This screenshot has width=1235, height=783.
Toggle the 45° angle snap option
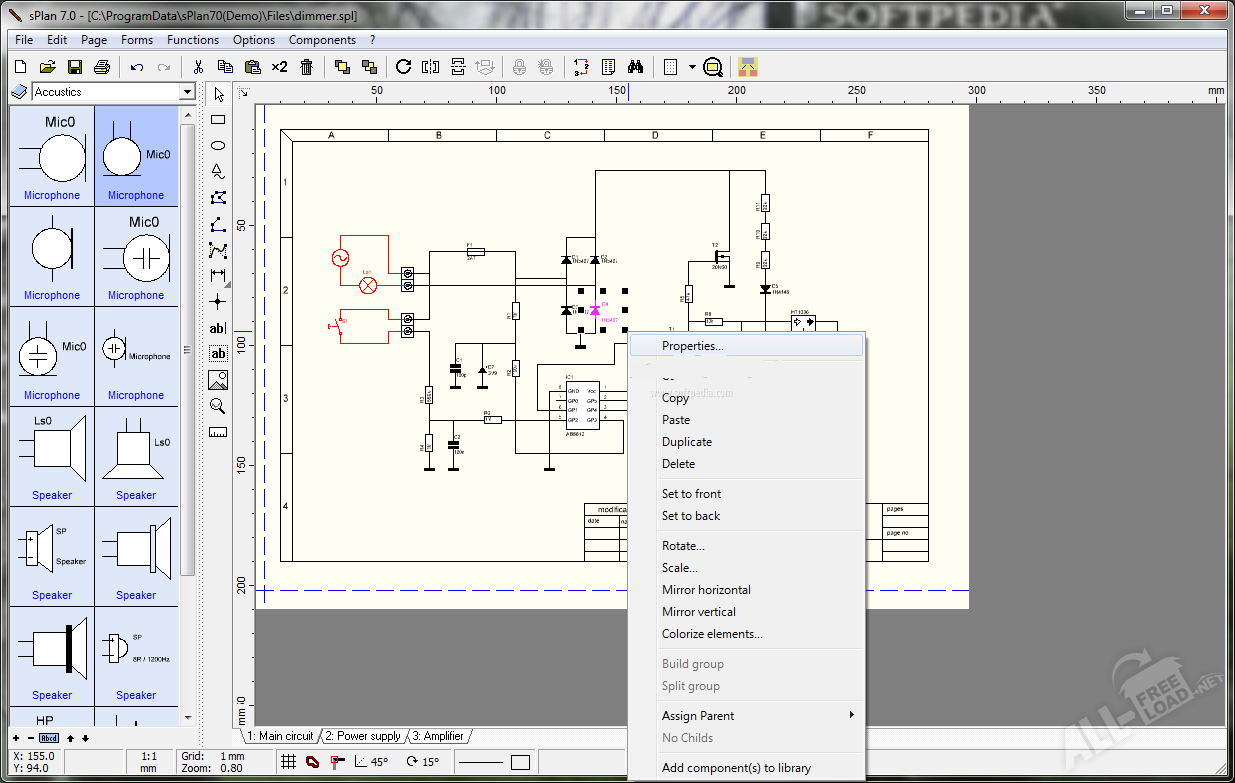(x=370, y=762)
